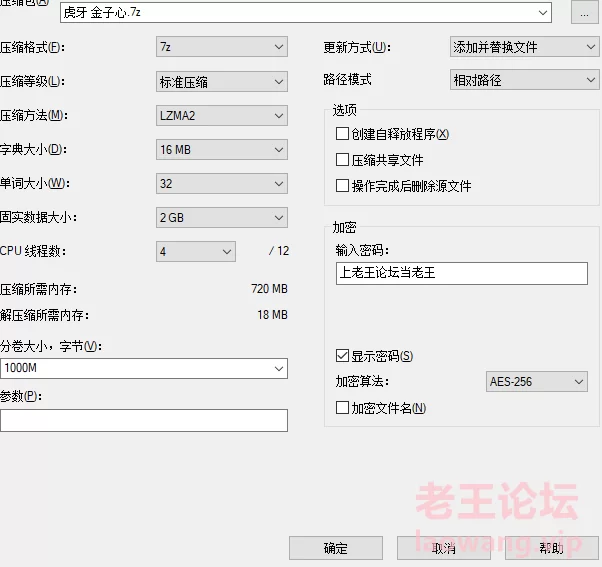Expand the 路径模式 相对路径 dropdown
The width and height of the screenshot is (602, 567).
pos(524,79)
